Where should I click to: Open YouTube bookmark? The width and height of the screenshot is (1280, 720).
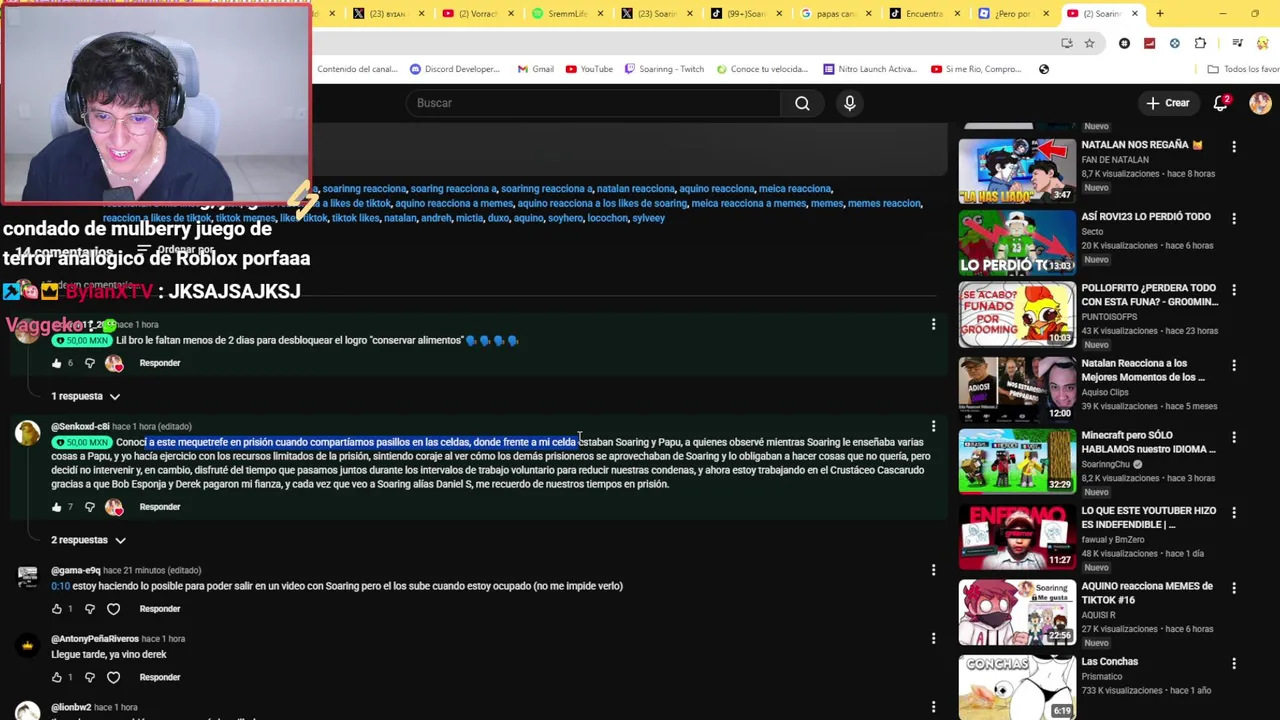(x=589, y=69)
